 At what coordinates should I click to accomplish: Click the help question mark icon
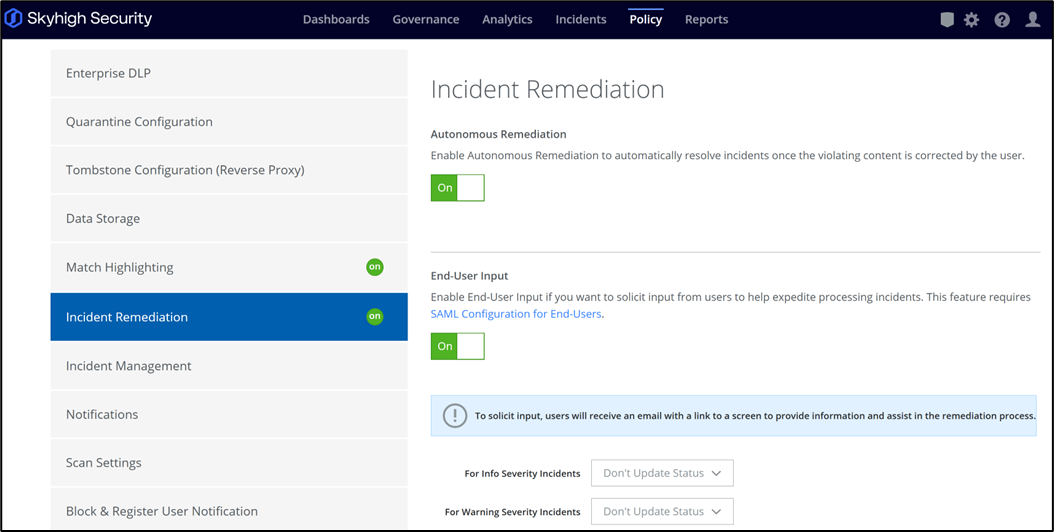(1001, 19)
